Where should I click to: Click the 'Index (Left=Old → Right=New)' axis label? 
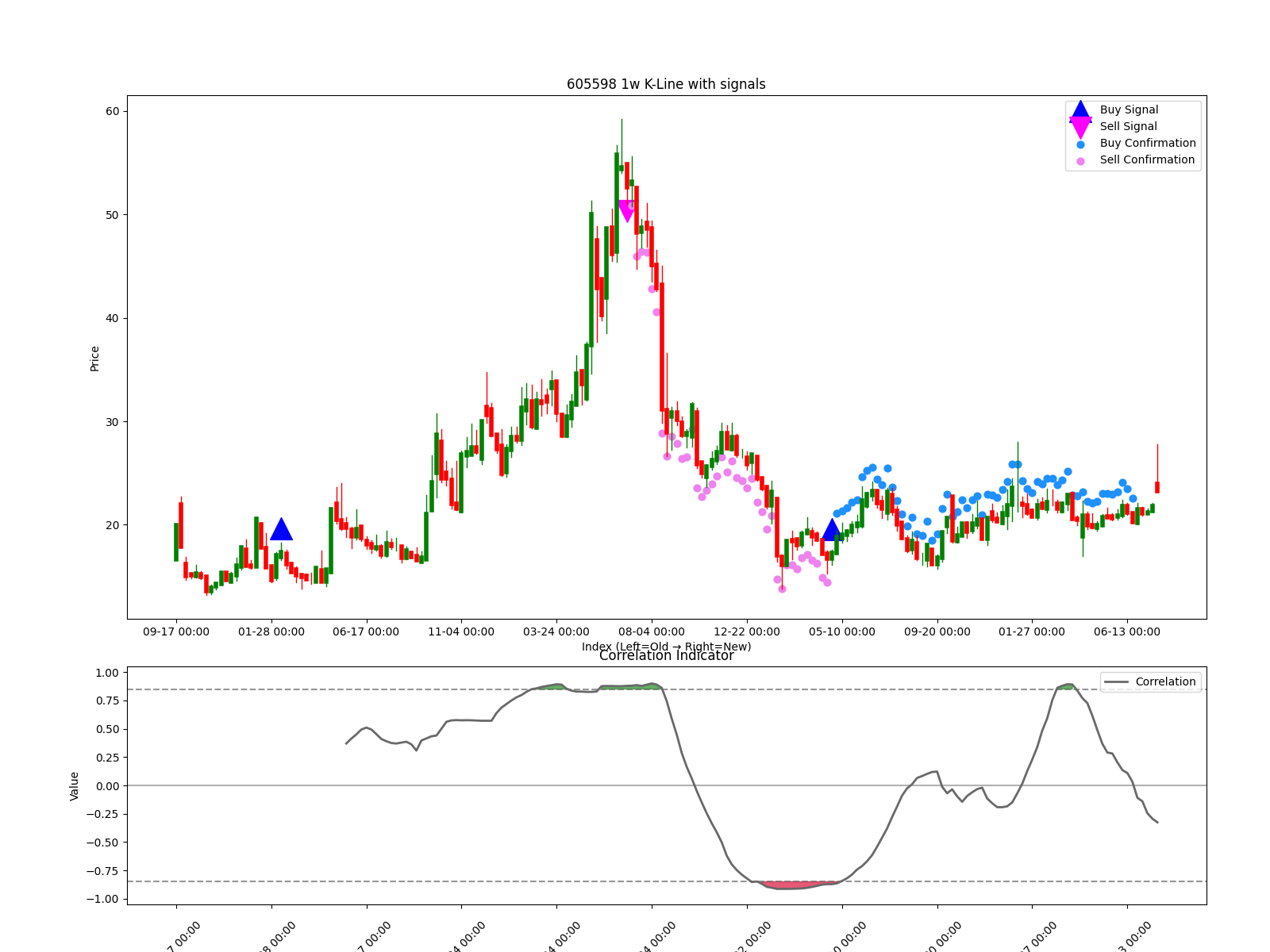(666, 647)
